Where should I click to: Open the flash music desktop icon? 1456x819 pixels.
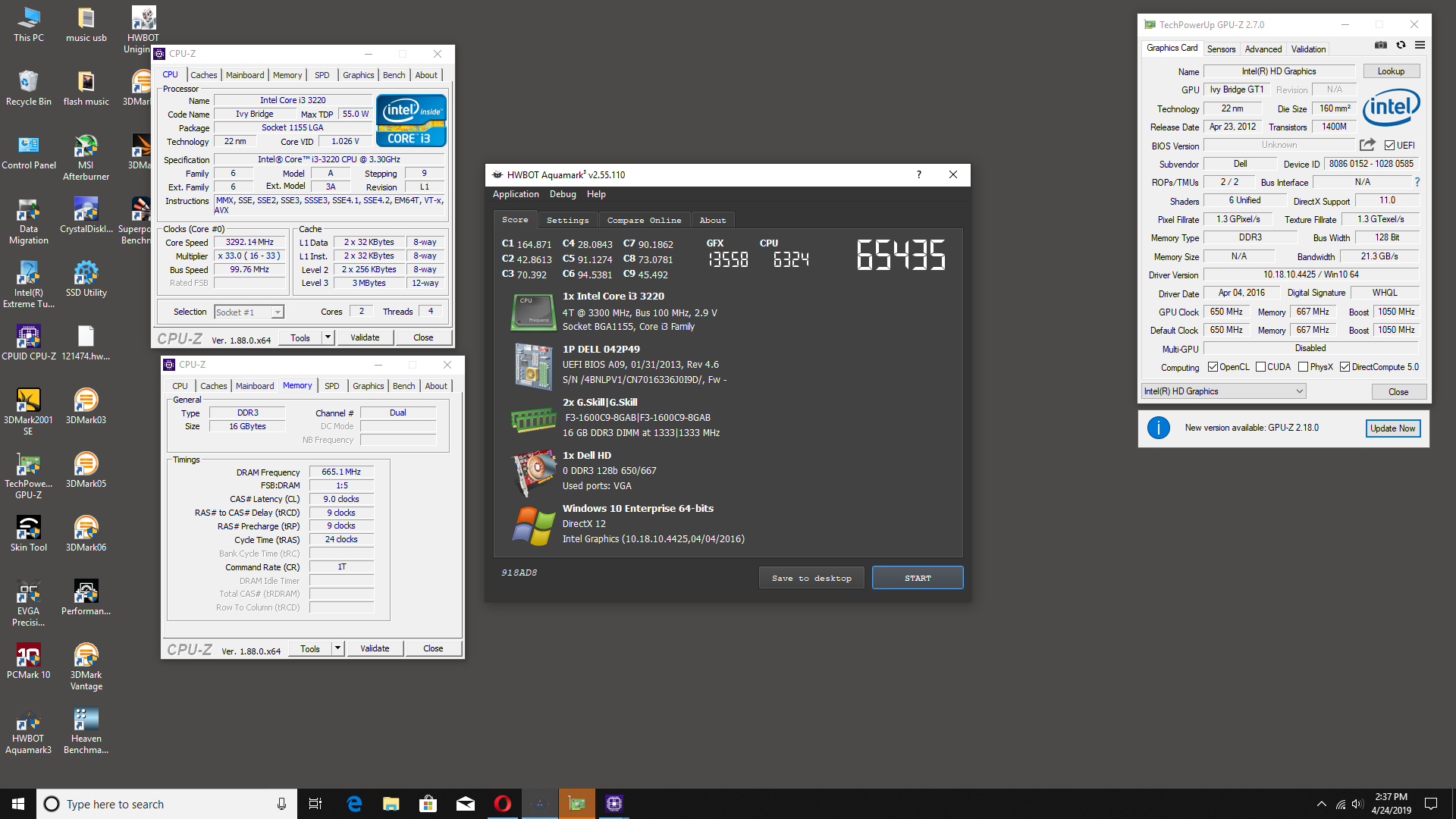86,87
